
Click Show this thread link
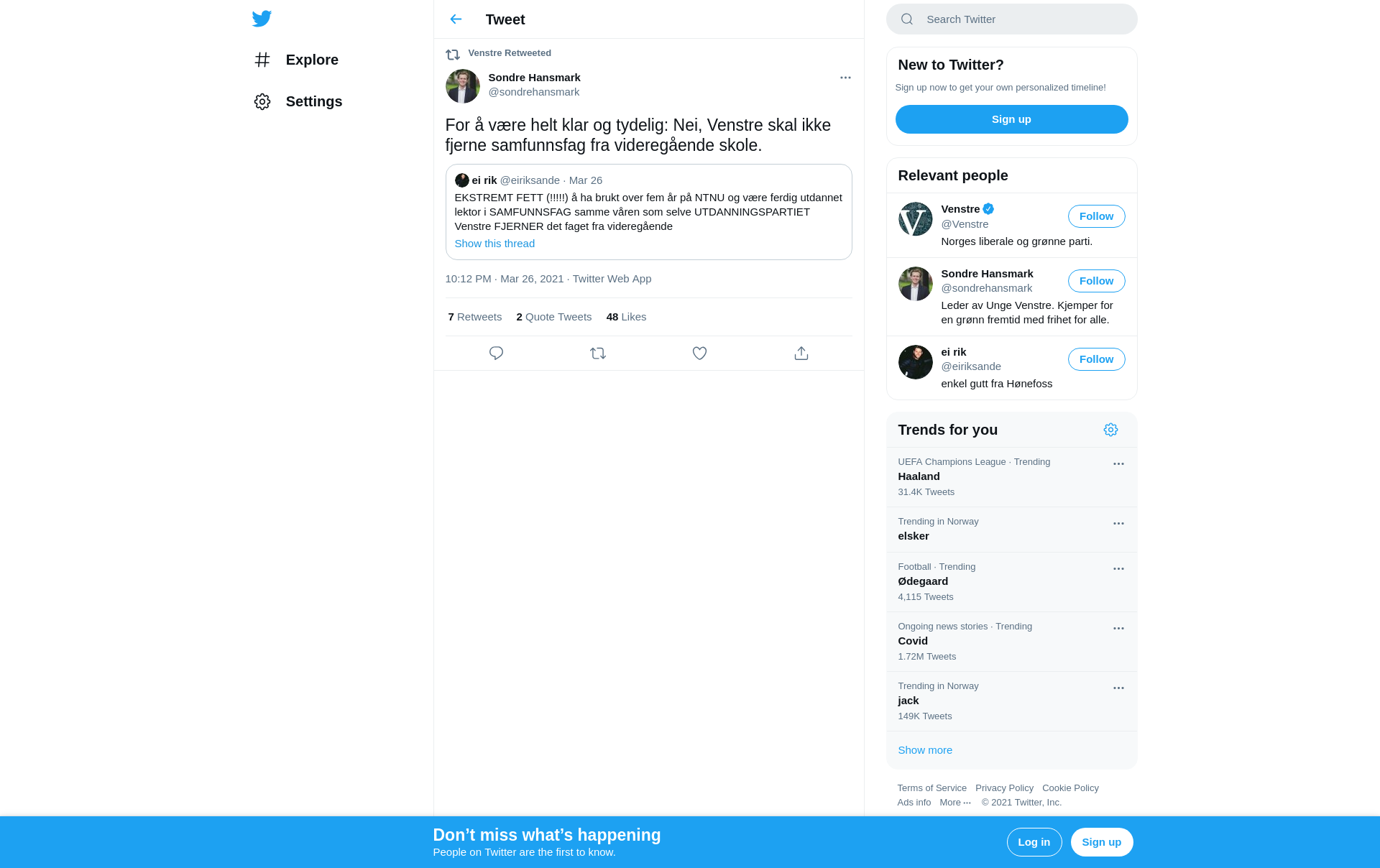[494, 244]
